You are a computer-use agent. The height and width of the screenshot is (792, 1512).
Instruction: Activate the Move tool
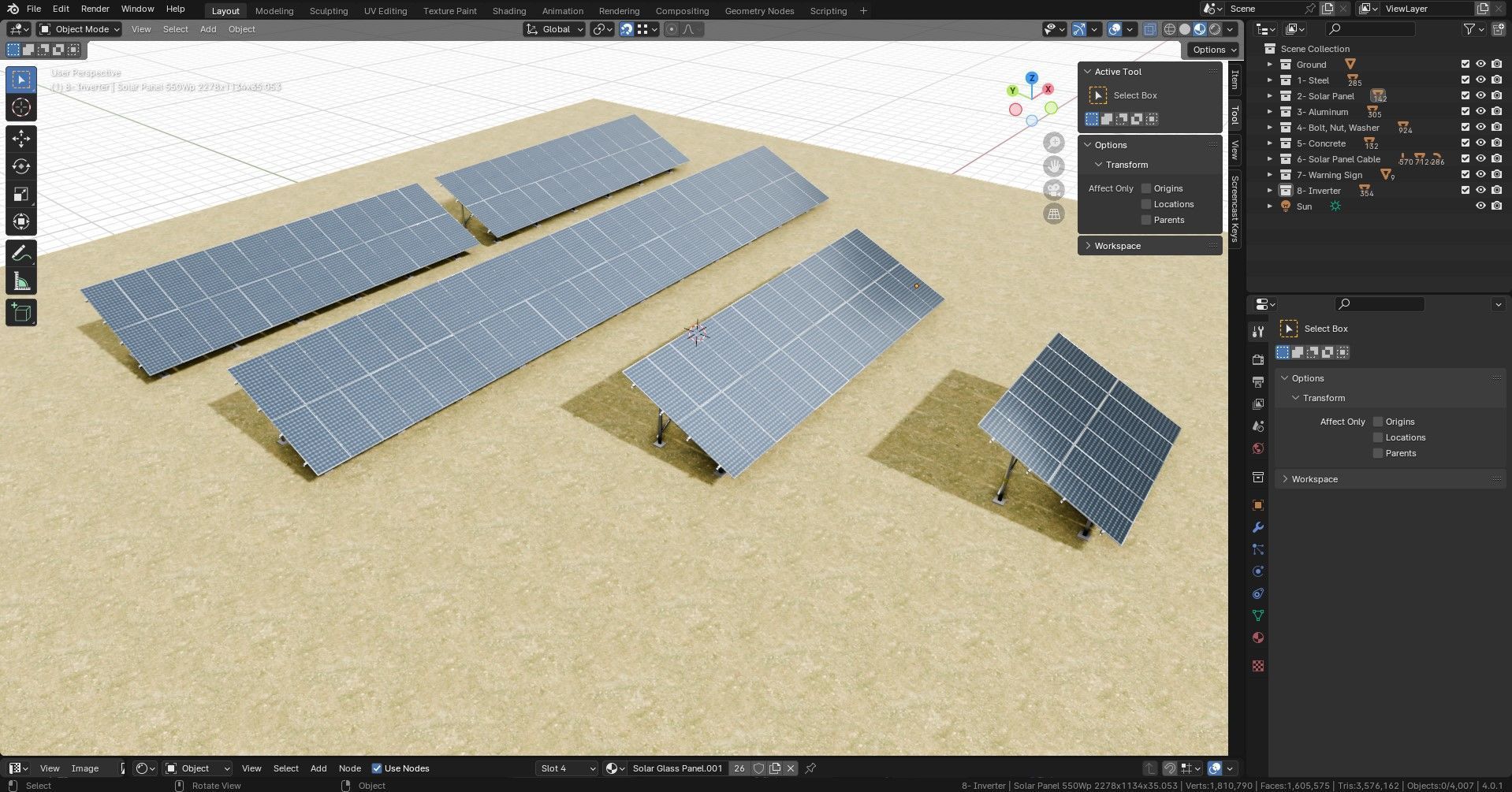coord(21,139)
